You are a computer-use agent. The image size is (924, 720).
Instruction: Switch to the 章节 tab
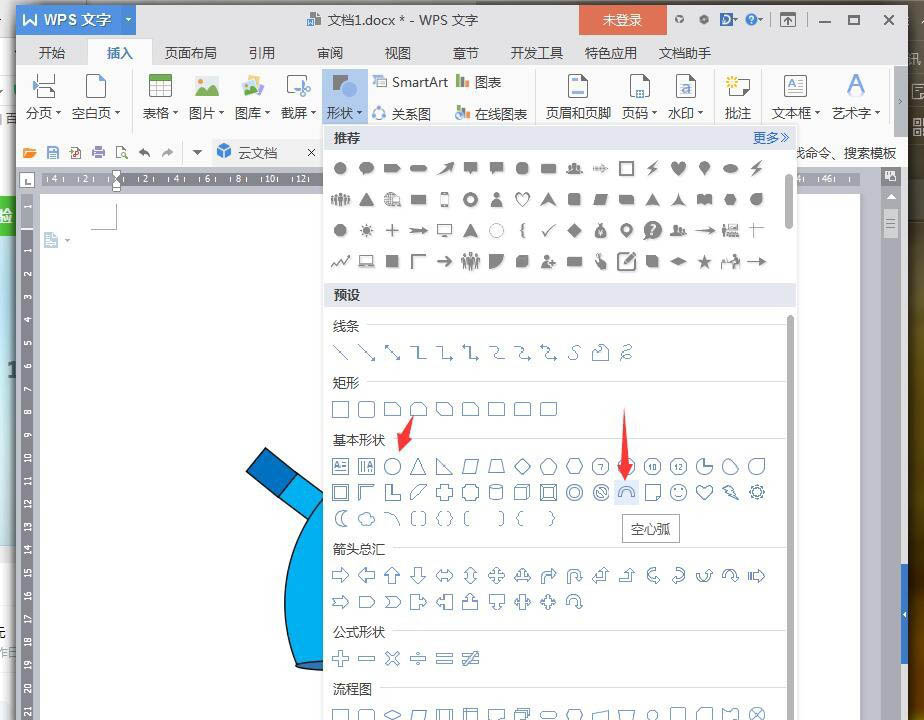466,53
